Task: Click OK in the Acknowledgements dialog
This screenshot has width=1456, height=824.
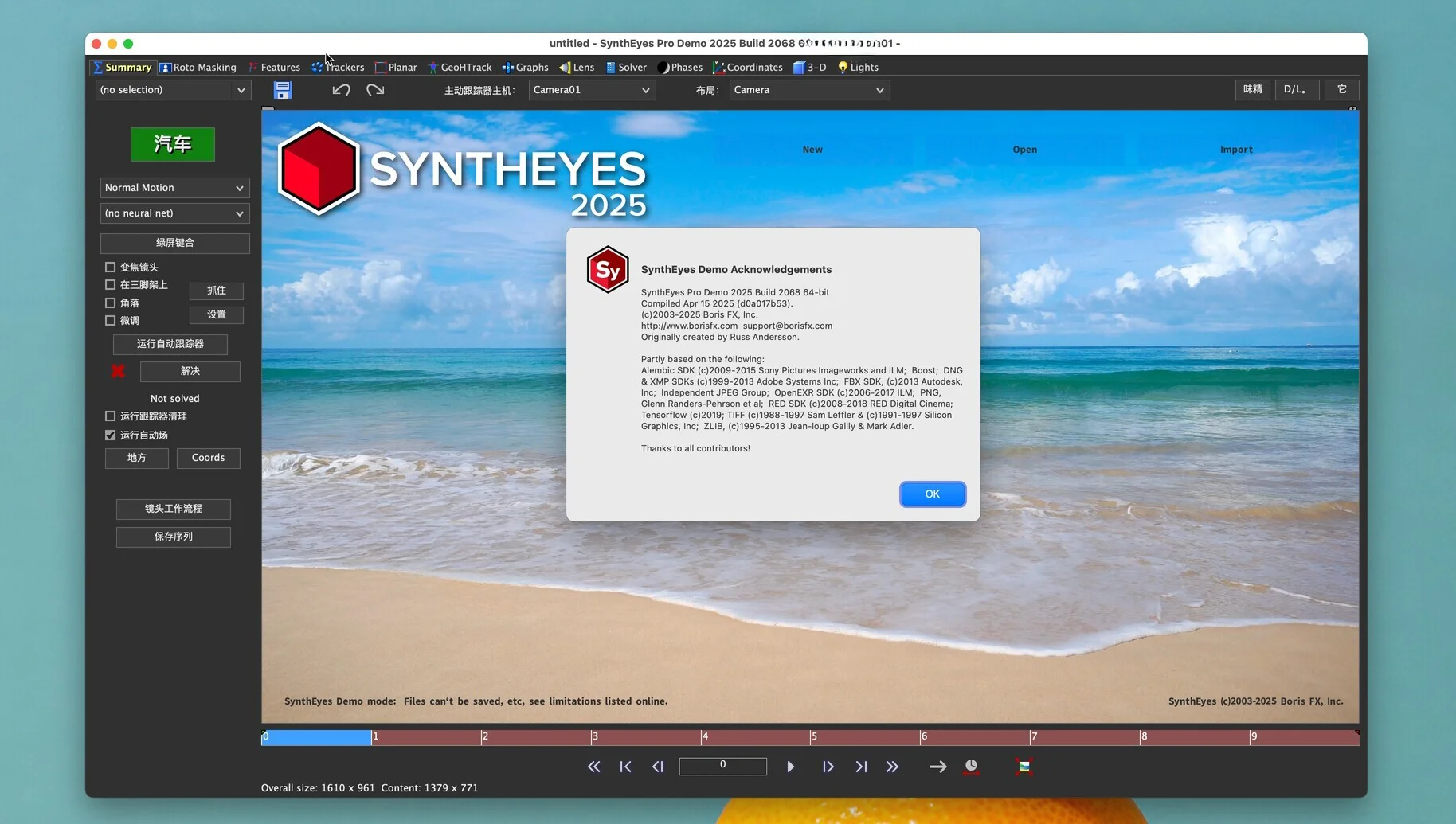Action: tap(932, 494)
